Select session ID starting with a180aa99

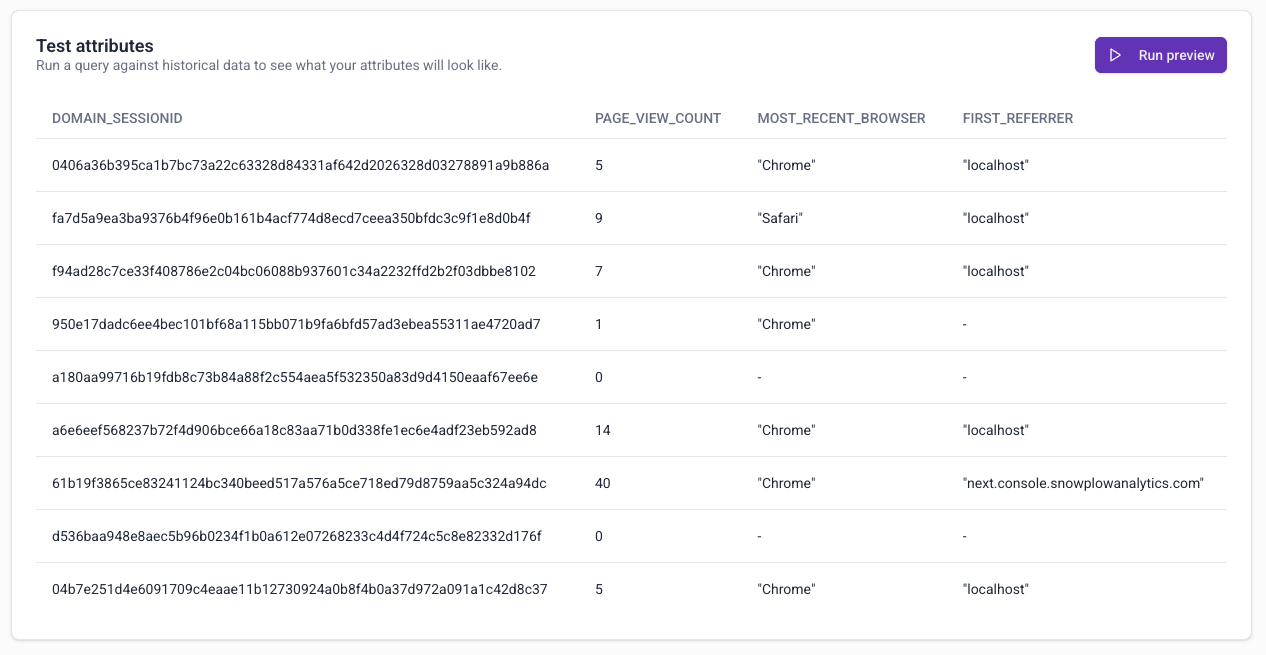tap(295, 377)
